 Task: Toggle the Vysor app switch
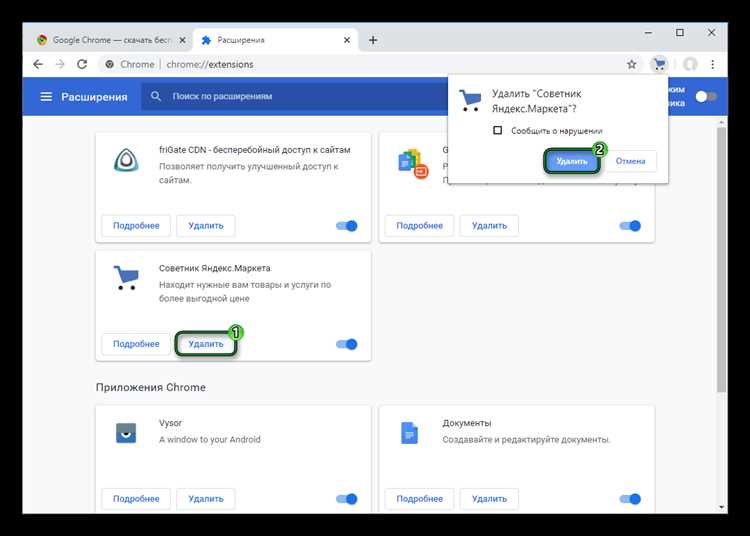347,498
